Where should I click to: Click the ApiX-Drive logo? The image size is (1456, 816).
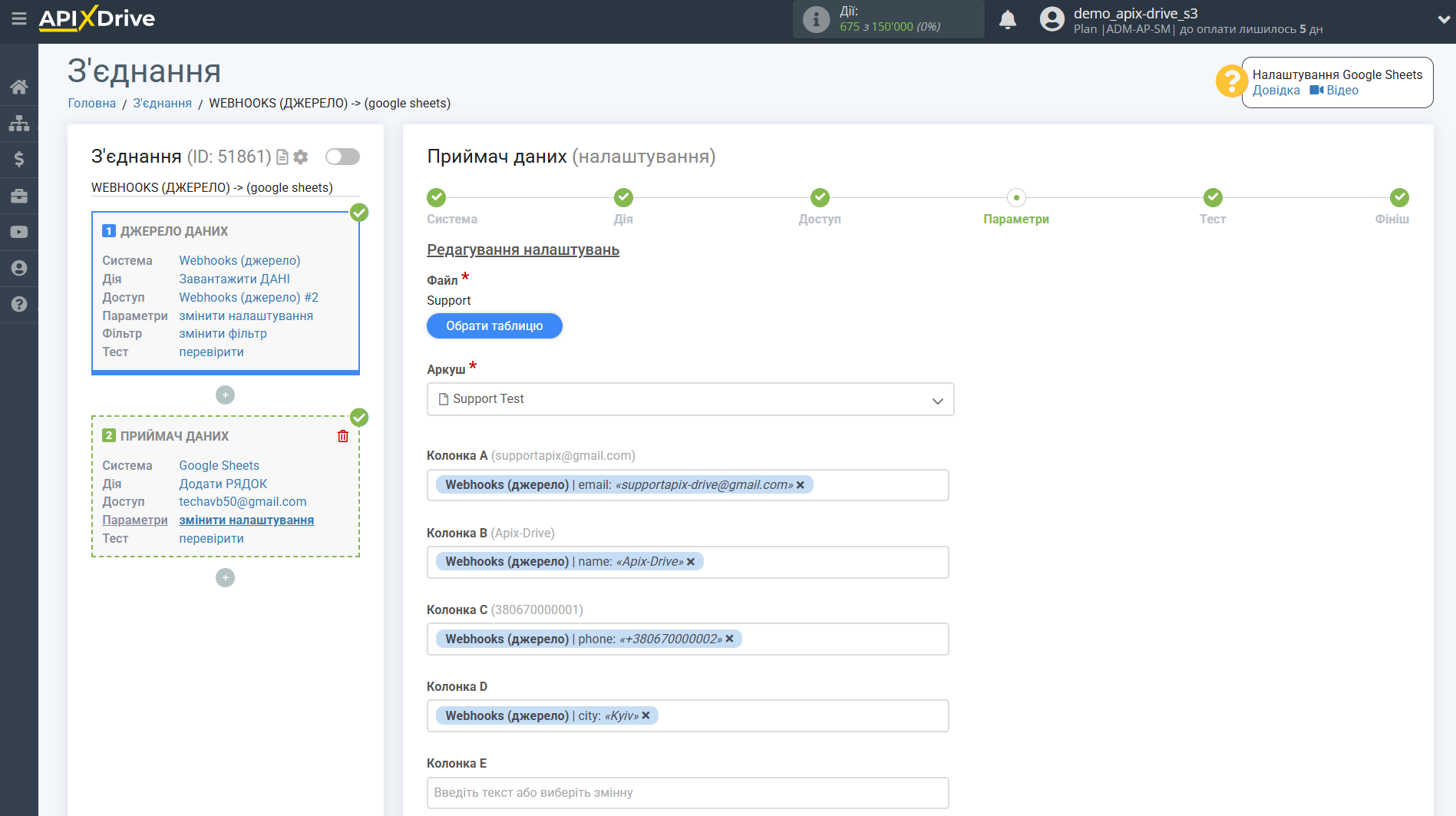(x=97, y=18)
